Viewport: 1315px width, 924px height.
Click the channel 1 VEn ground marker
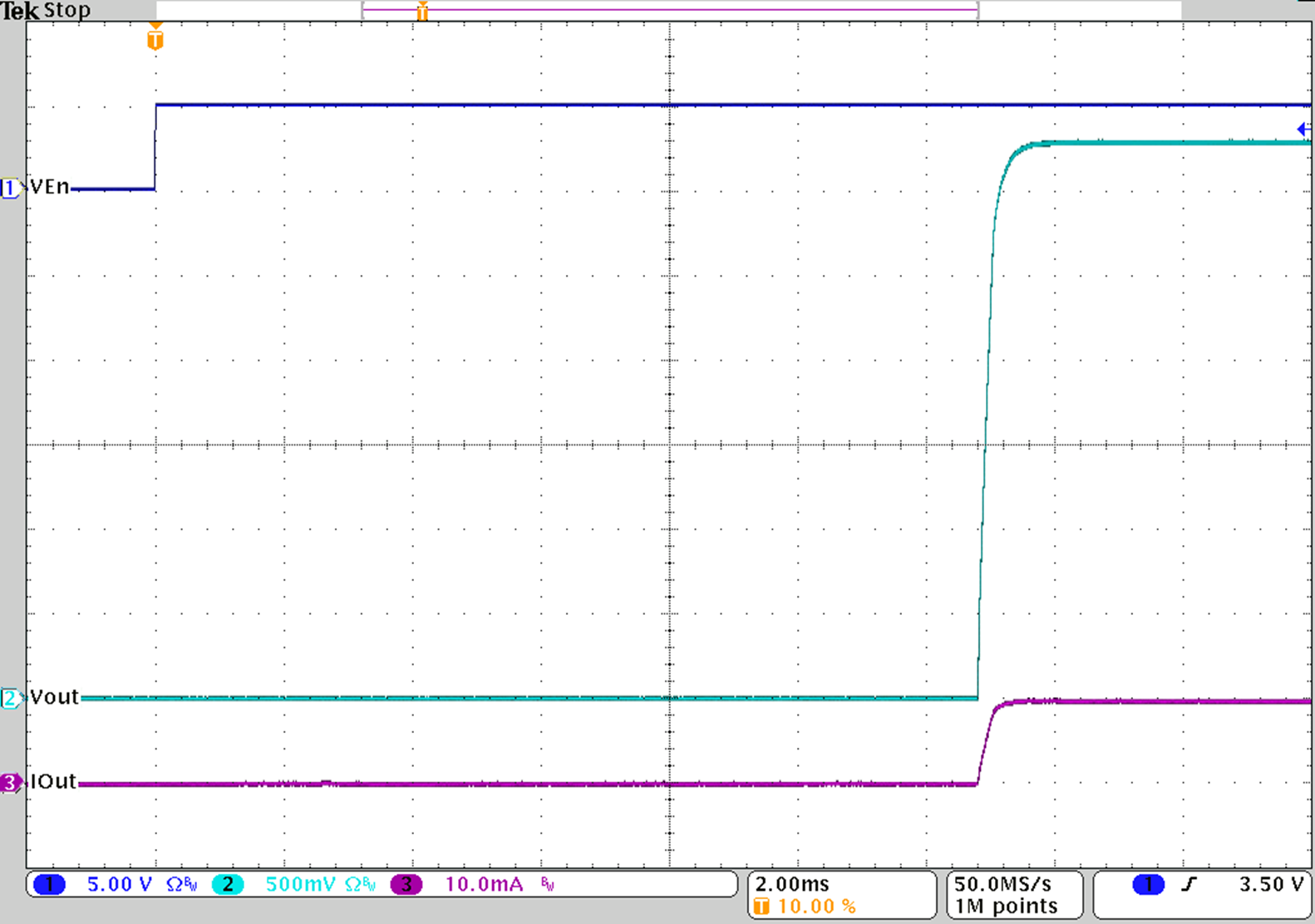(x=11, y=189)
